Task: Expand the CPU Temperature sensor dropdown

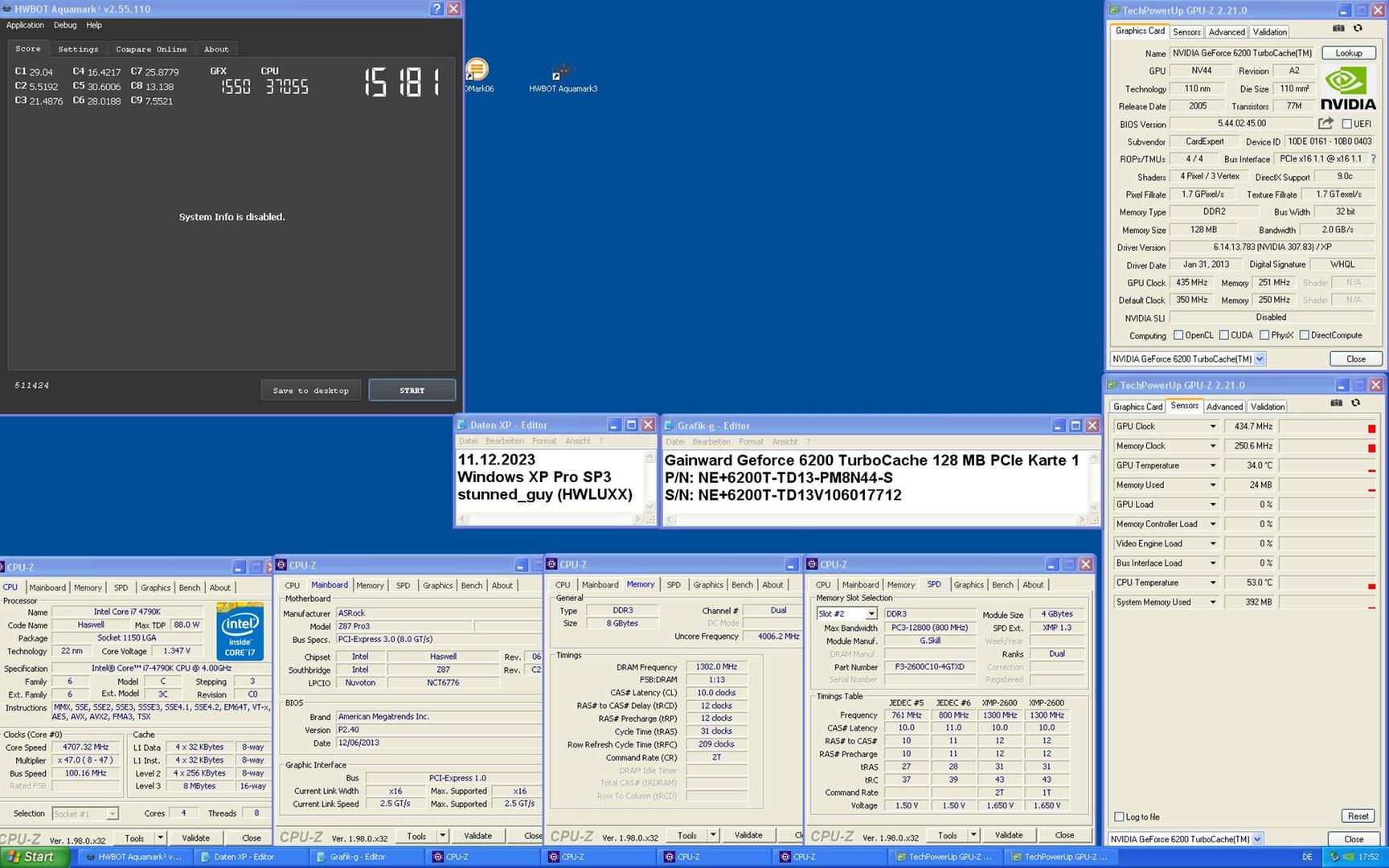Action: 1213,583
